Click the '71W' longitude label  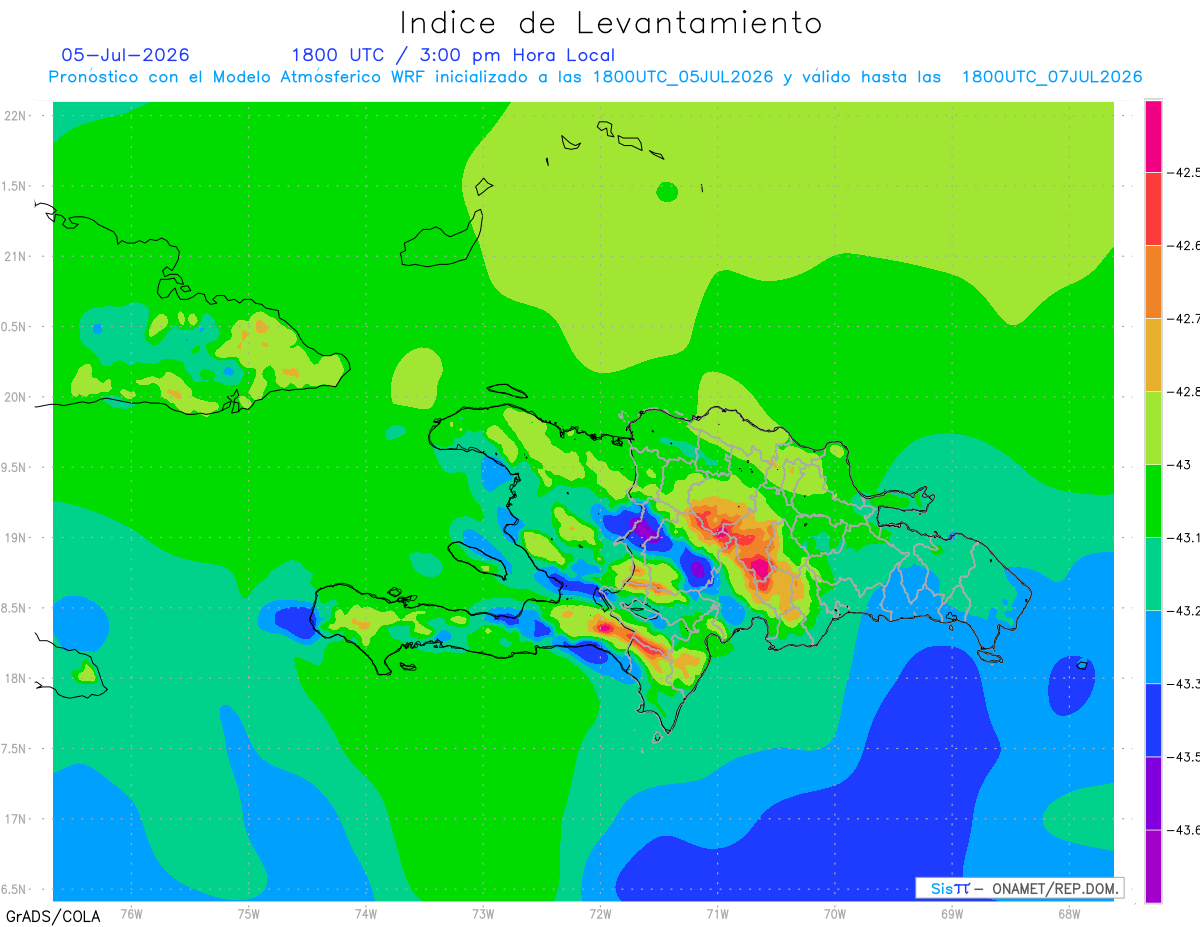pyautogui.click(x=717, y=913)
